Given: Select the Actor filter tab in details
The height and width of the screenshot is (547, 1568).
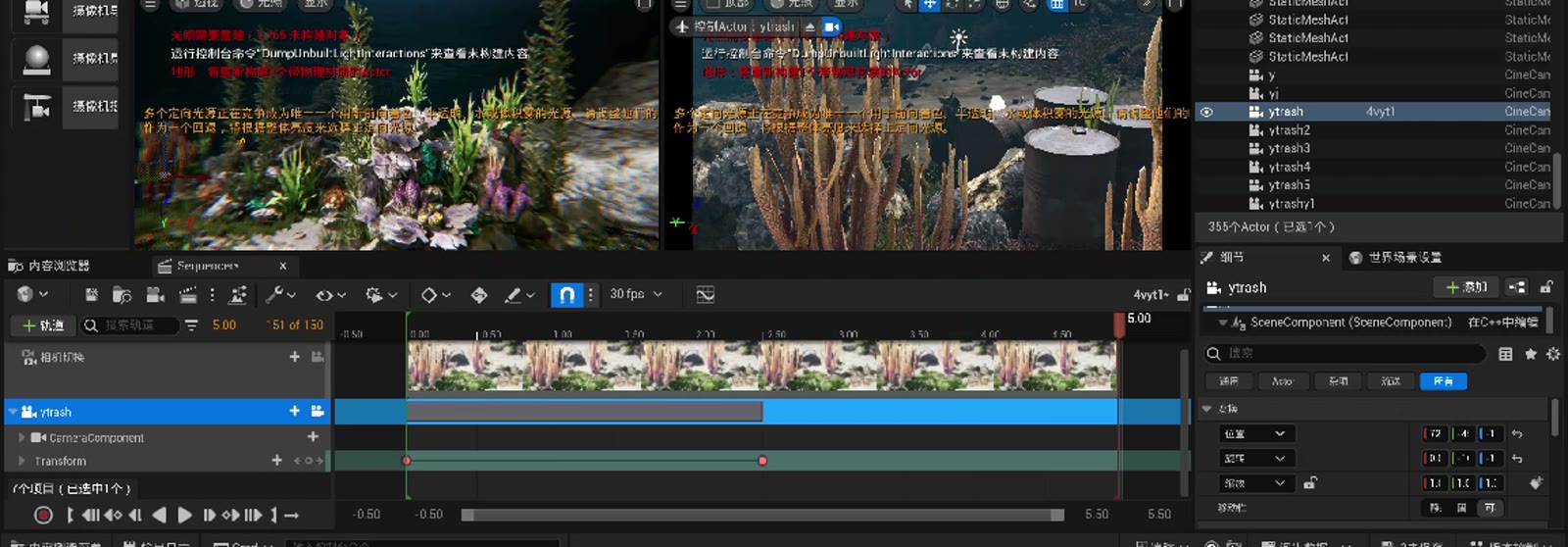Looking at the screenshot, I should click(1282, 381).
